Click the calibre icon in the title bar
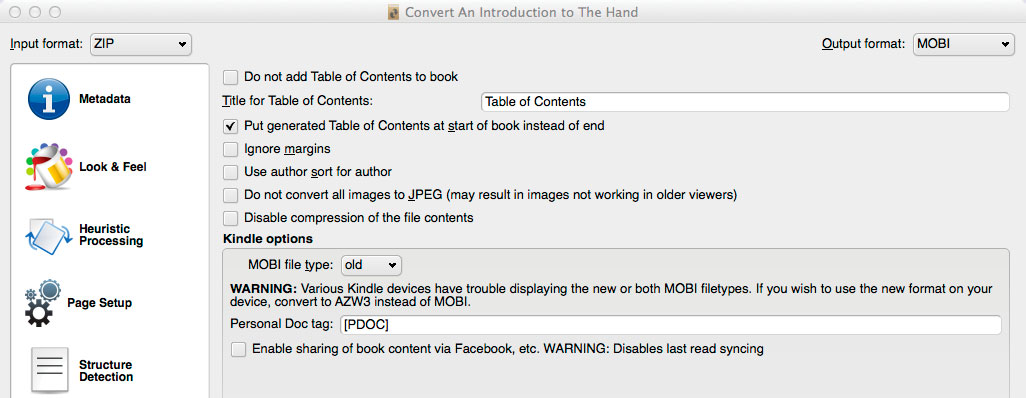 tap(394, 12)
